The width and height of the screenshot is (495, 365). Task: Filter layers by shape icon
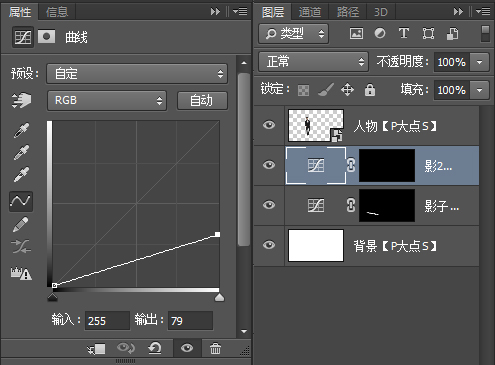pyautogui.click(x=428, y=33)
